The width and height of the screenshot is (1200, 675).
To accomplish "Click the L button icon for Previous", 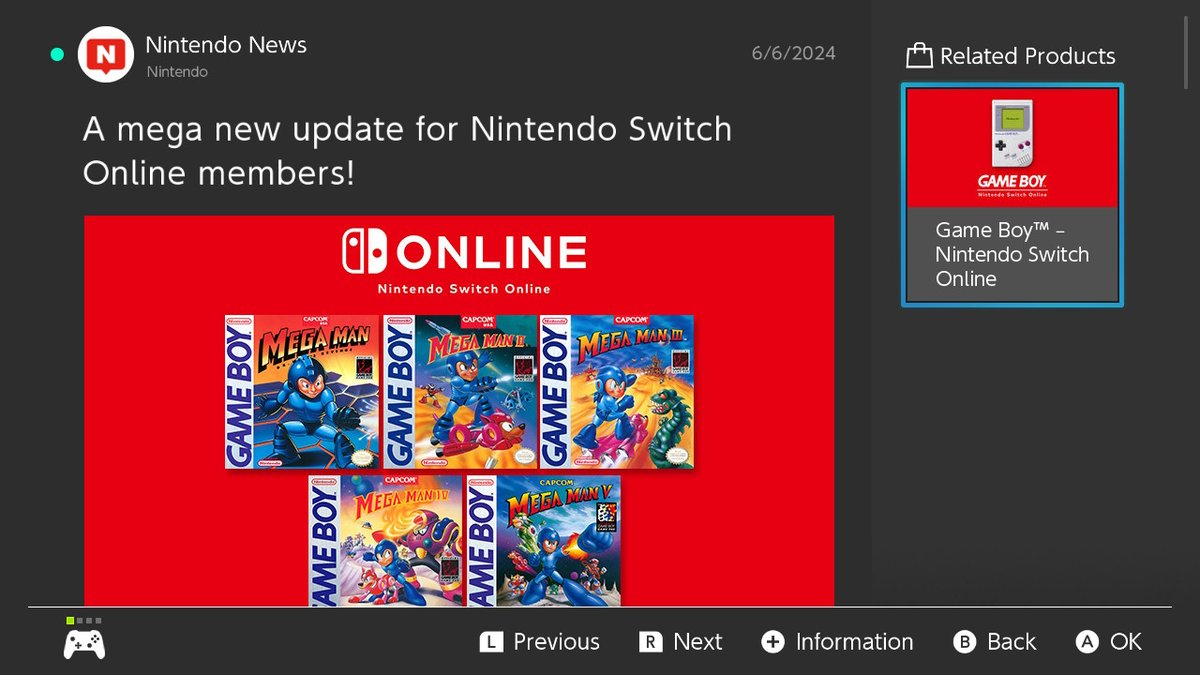I will (490, 642).
